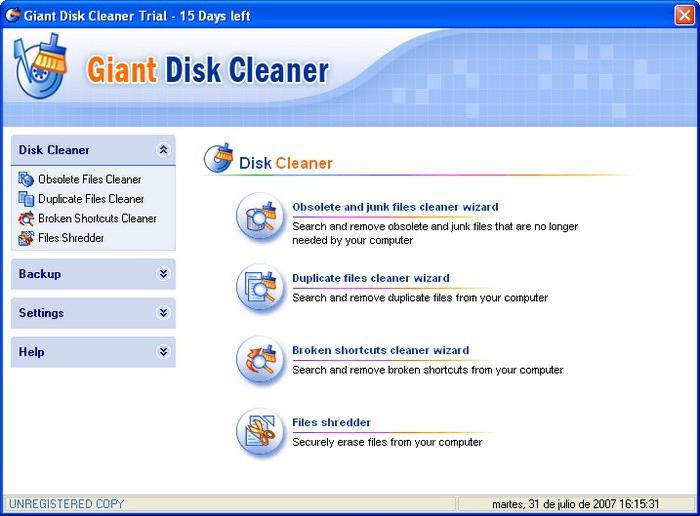Open Duplicate Files Cleaner from sidebar
Image resolution: width=700 pixels, height=516 pixels.
tap(91, 199)
